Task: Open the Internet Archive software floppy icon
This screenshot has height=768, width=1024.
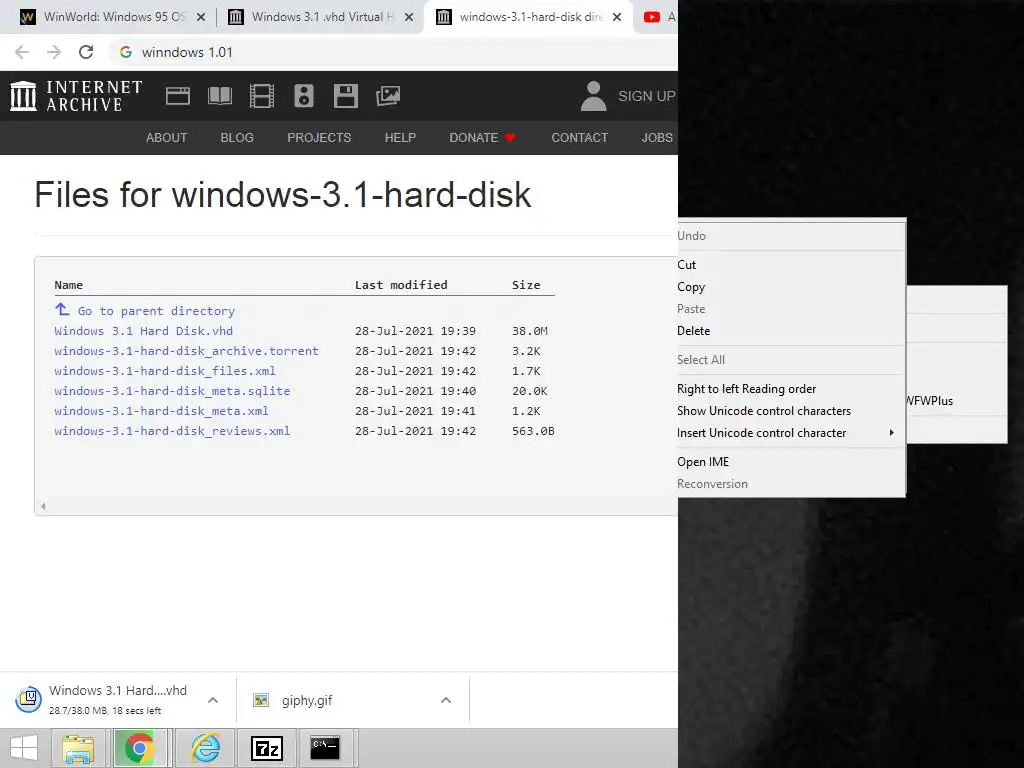Action: [345, 96]
